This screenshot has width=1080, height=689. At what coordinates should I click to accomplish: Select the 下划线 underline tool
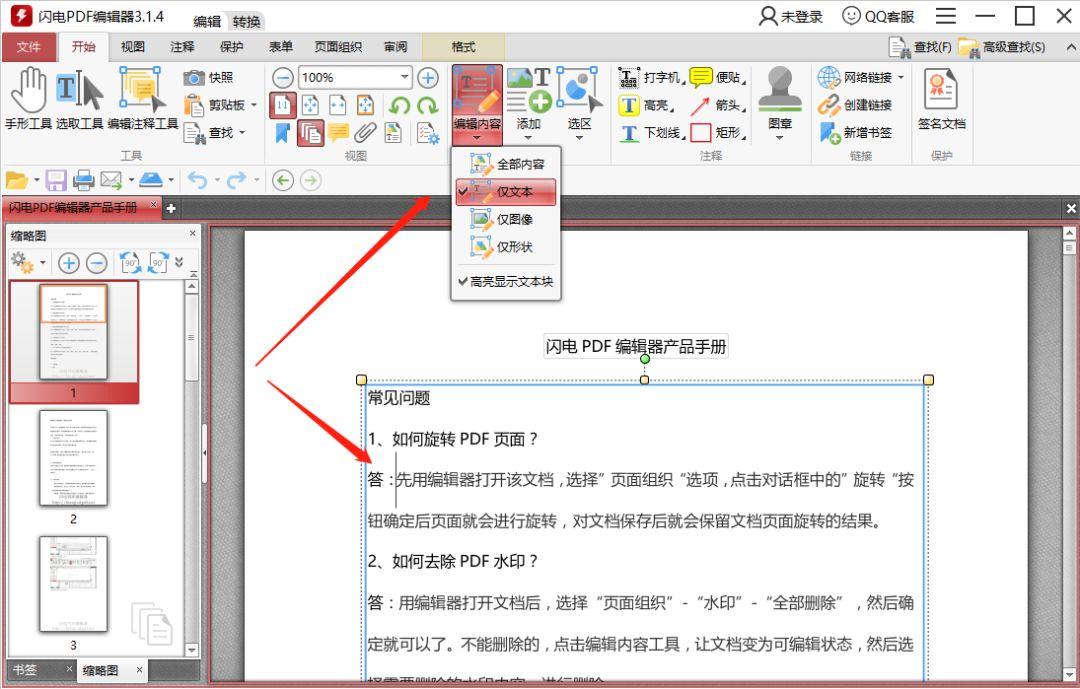[x=651, y=132]
